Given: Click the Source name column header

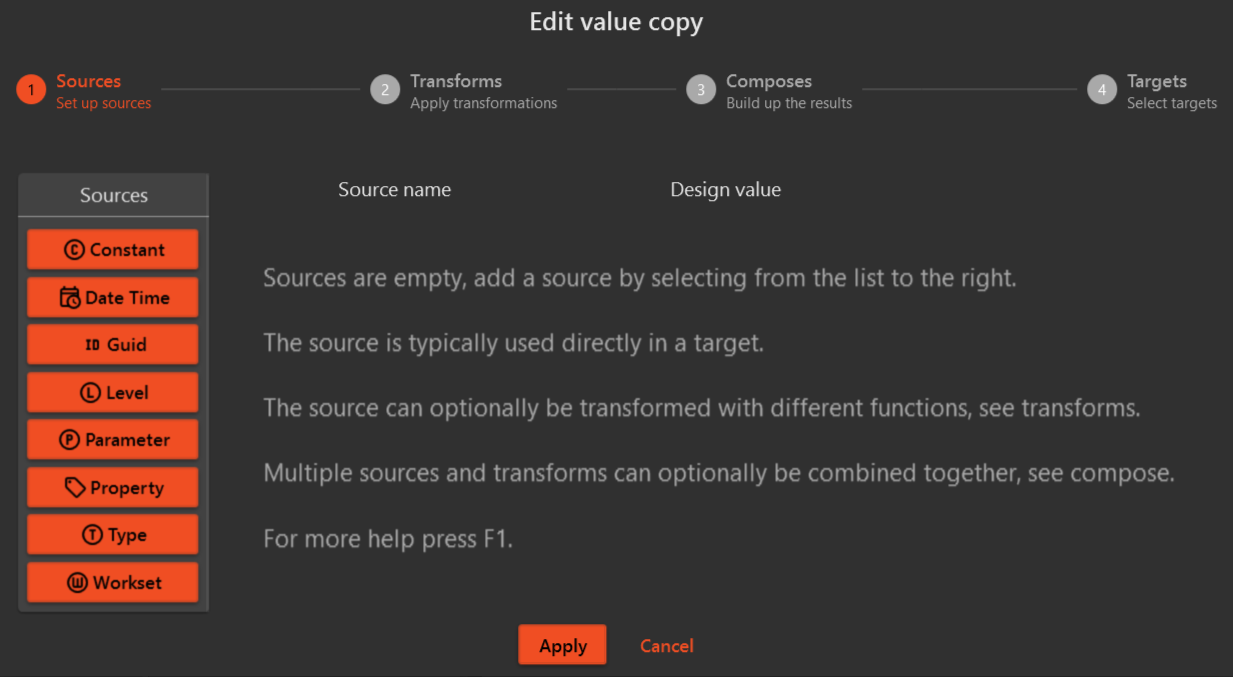Looking at the screenshot, I should tap(394, 189).
